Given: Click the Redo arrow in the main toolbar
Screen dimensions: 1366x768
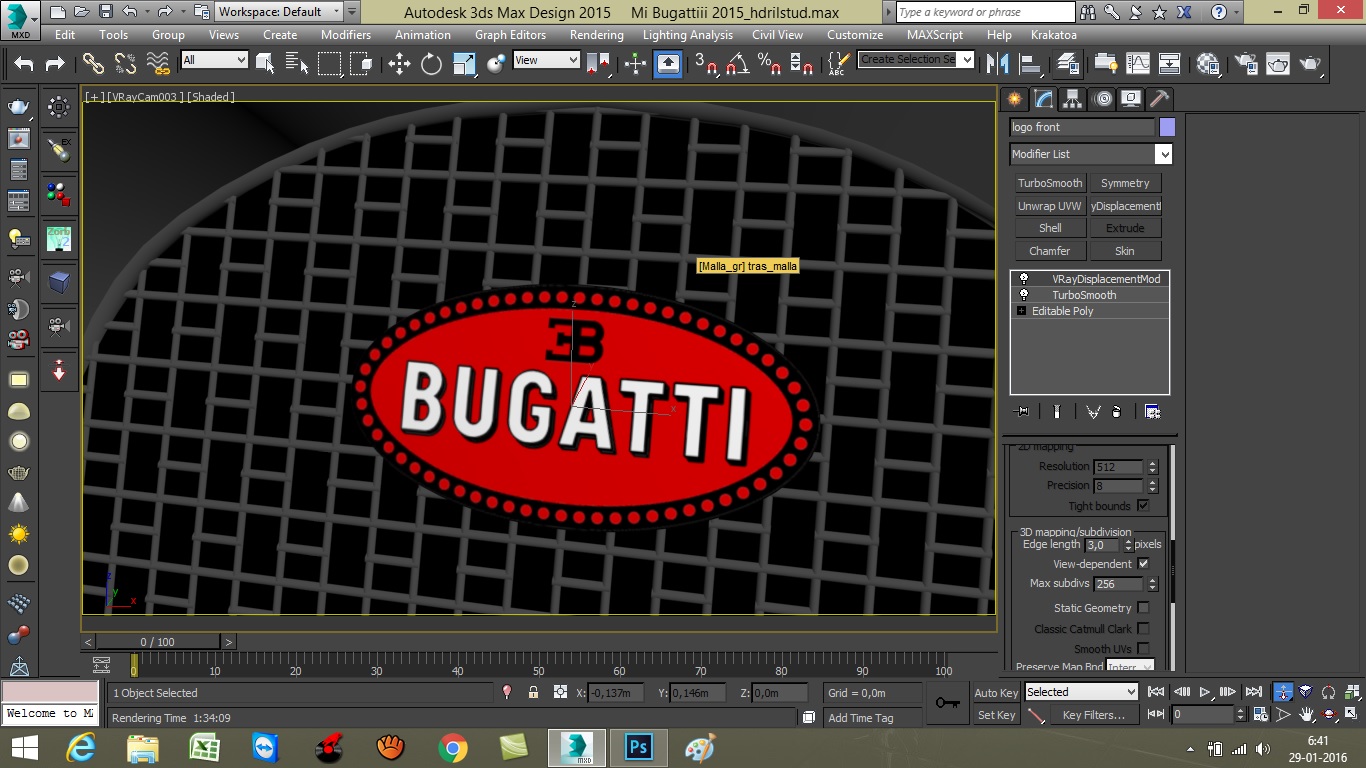Looking at the screenshot, I should pos(55,63).
